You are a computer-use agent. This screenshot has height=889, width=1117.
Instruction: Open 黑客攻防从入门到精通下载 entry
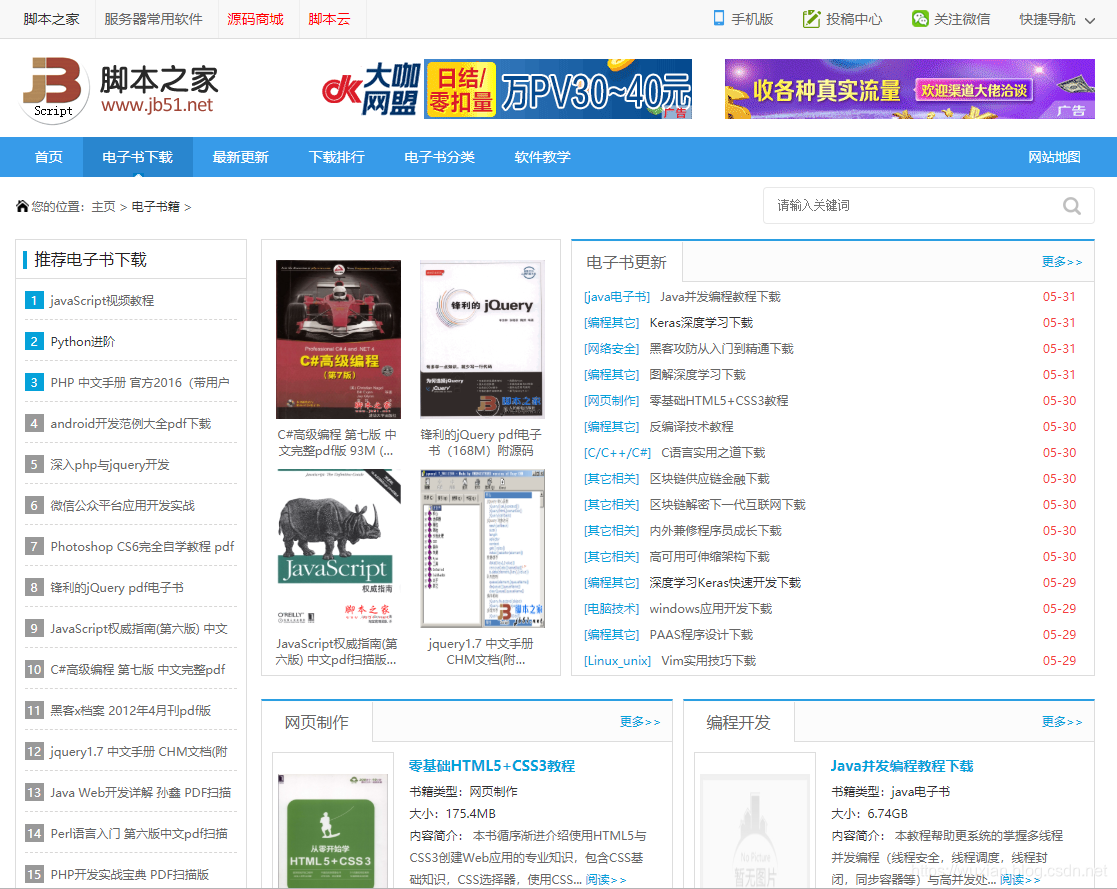[x=721, y=348]
